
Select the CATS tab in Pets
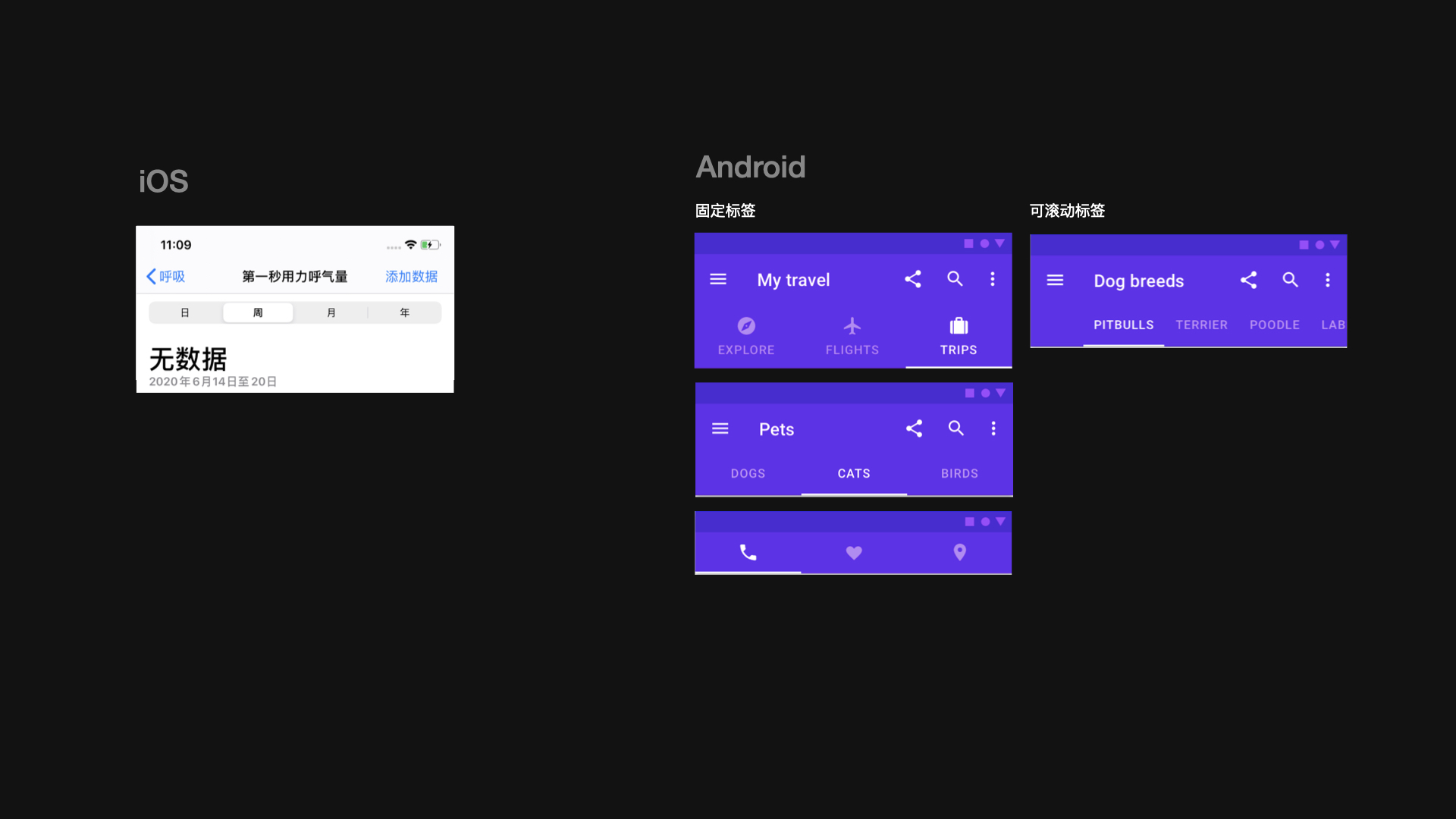click(x=853, y=473)
